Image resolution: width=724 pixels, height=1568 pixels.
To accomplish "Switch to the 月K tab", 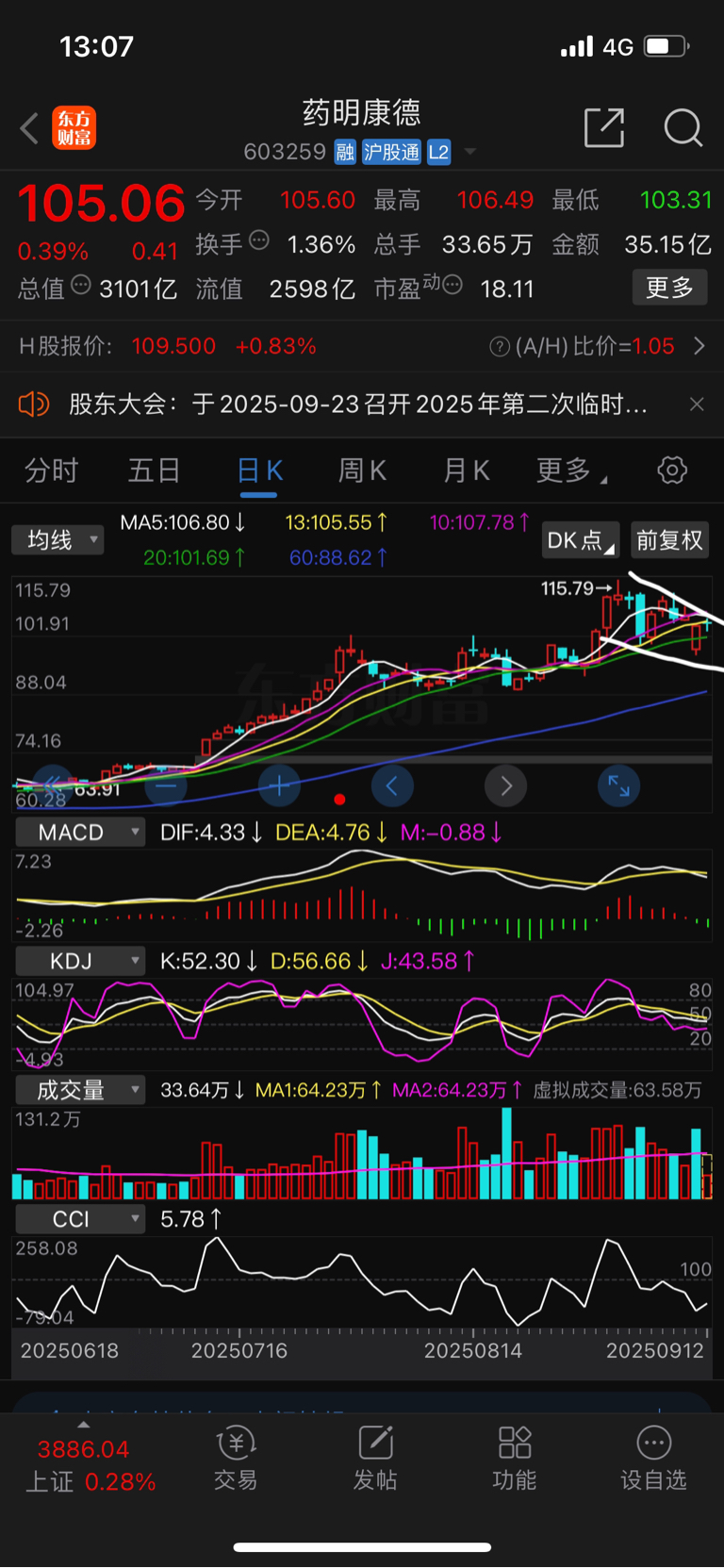I will [467, 470].
